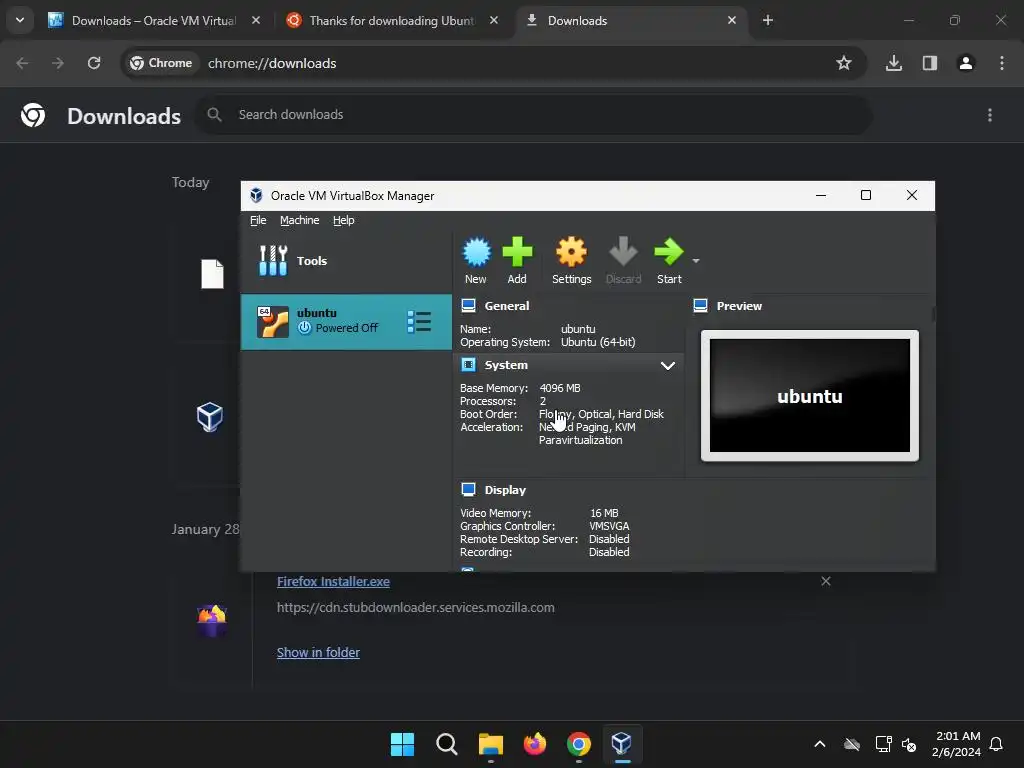Select the chrome Downloads tab

tap(632, 20)
